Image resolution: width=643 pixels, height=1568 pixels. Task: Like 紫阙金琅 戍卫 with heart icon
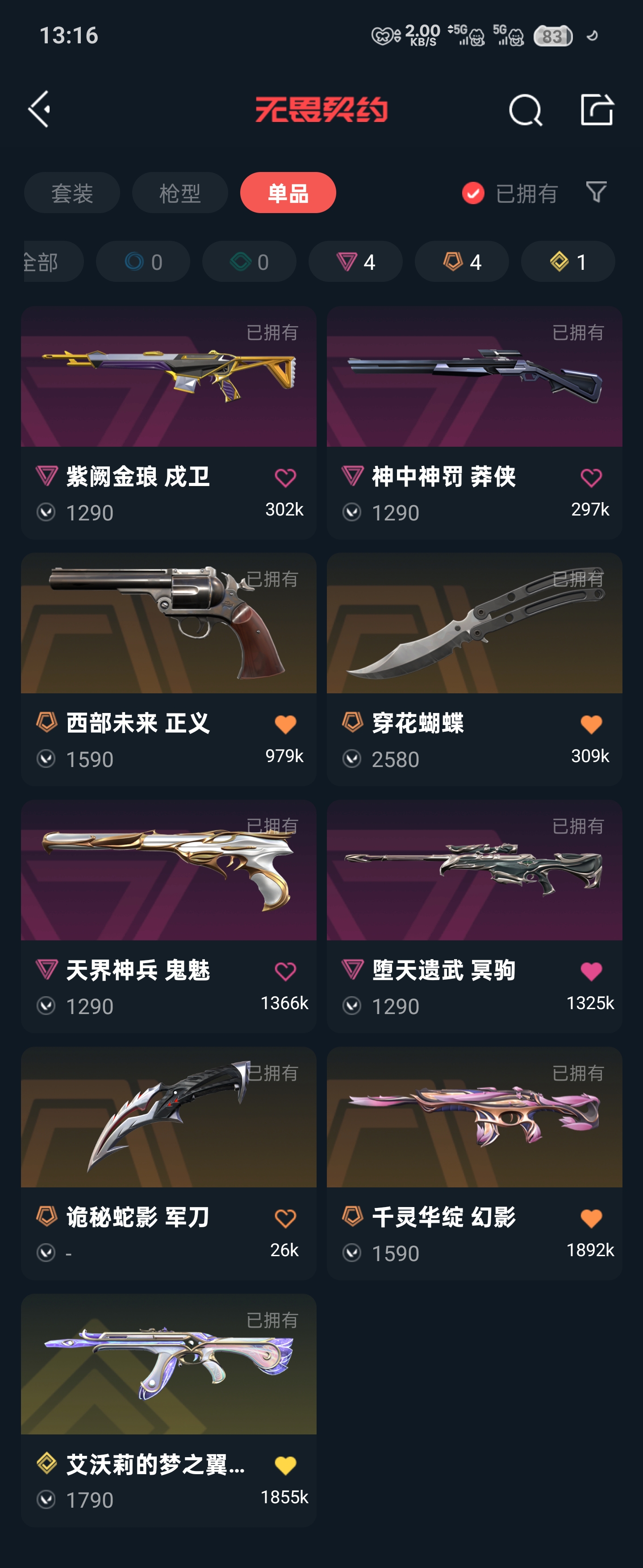[x=285, y=478]
